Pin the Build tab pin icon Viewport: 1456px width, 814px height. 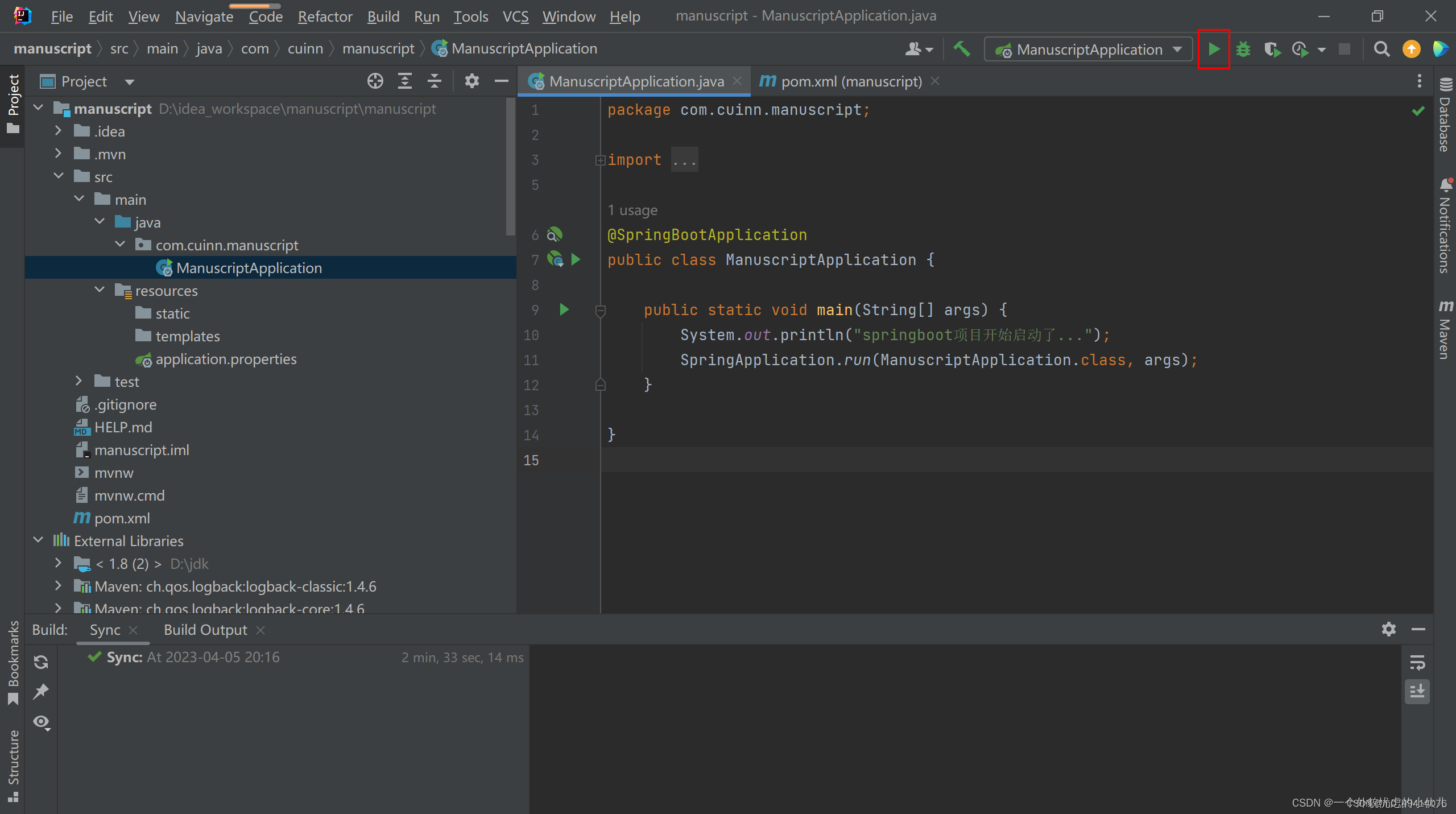[41, 692]
